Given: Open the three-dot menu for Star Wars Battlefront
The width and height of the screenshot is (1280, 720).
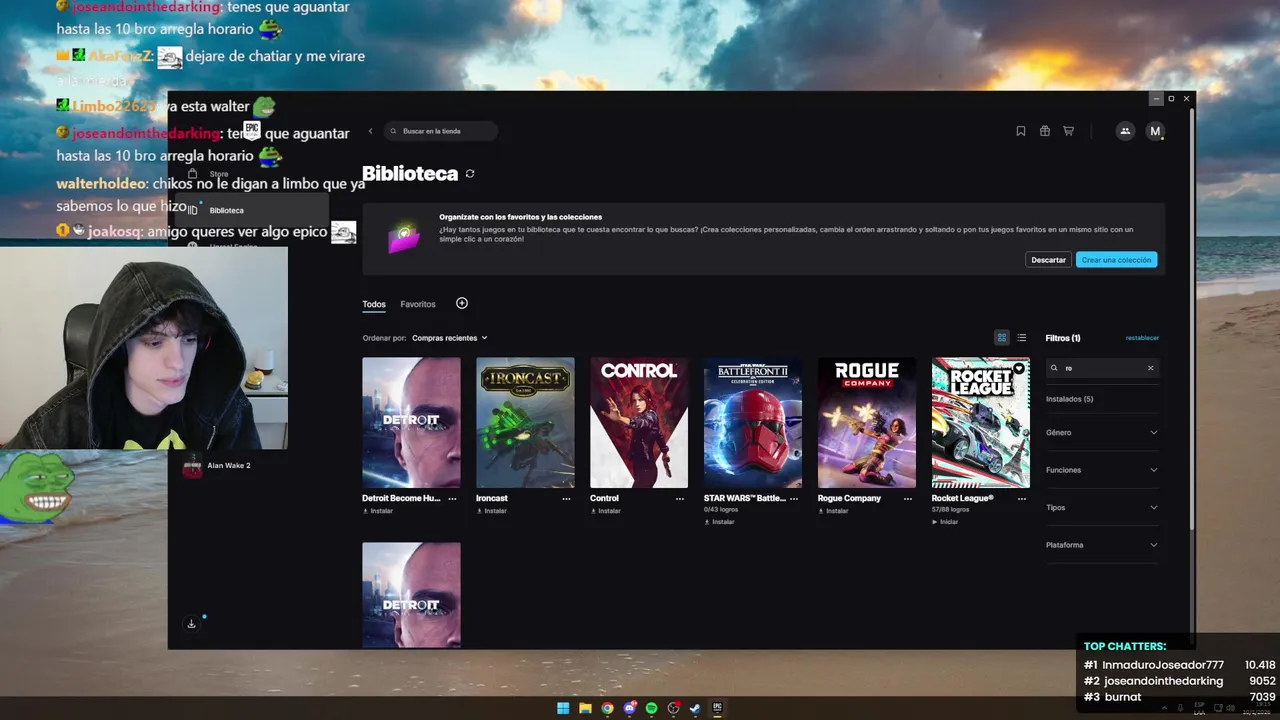Looking at the screenshot, I should pyautogui.click(x=794, y=498).
